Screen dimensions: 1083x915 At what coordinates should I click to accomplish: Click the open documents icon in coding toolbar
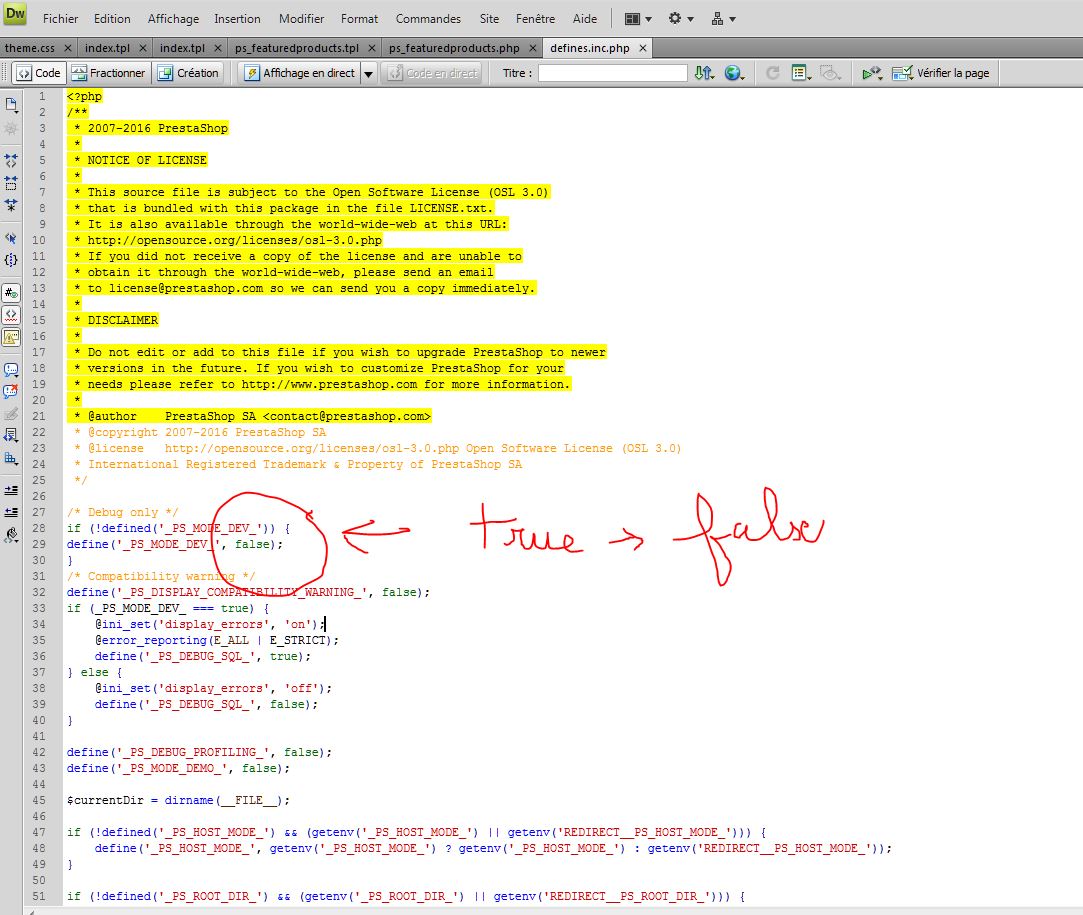pyautogui.click(x=11, y=105)
